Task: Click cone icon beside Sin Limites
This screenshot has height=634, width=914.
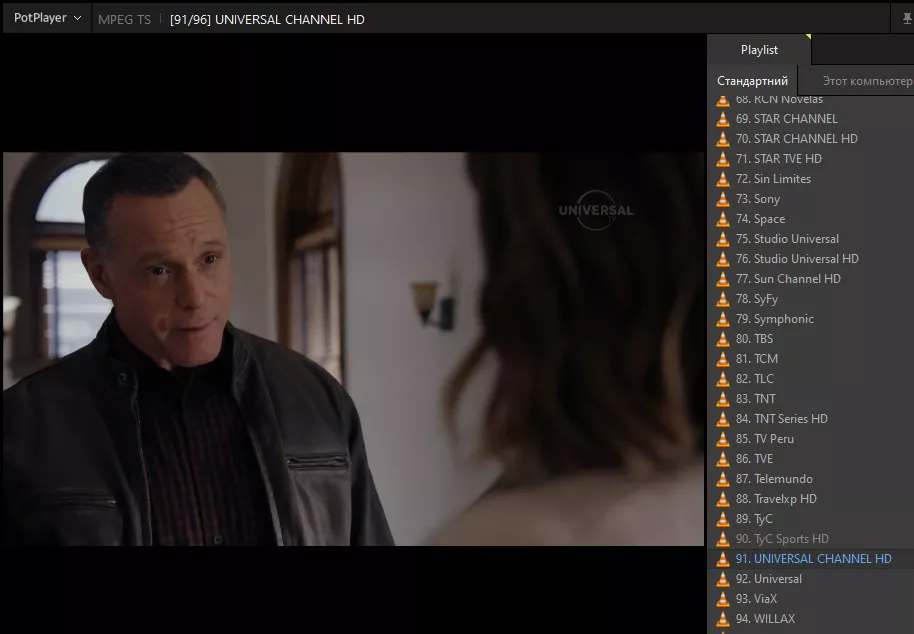Action: click(x=723, y=179)
